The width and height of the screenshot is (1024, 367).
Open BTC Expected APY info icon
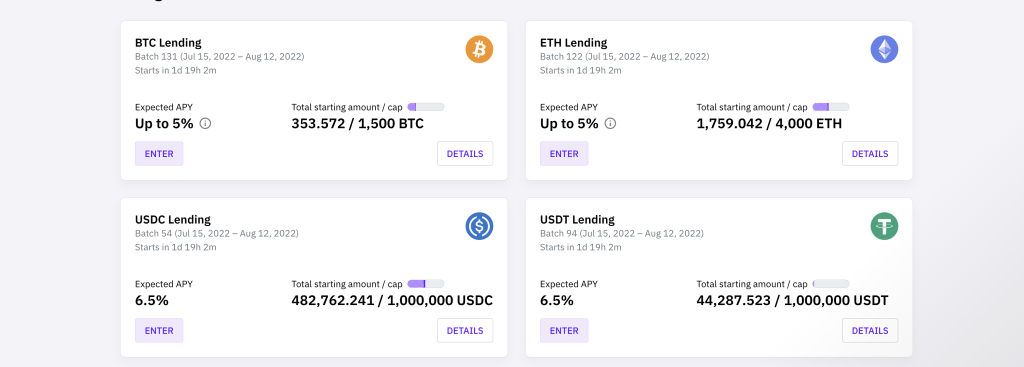click(205, 123)
